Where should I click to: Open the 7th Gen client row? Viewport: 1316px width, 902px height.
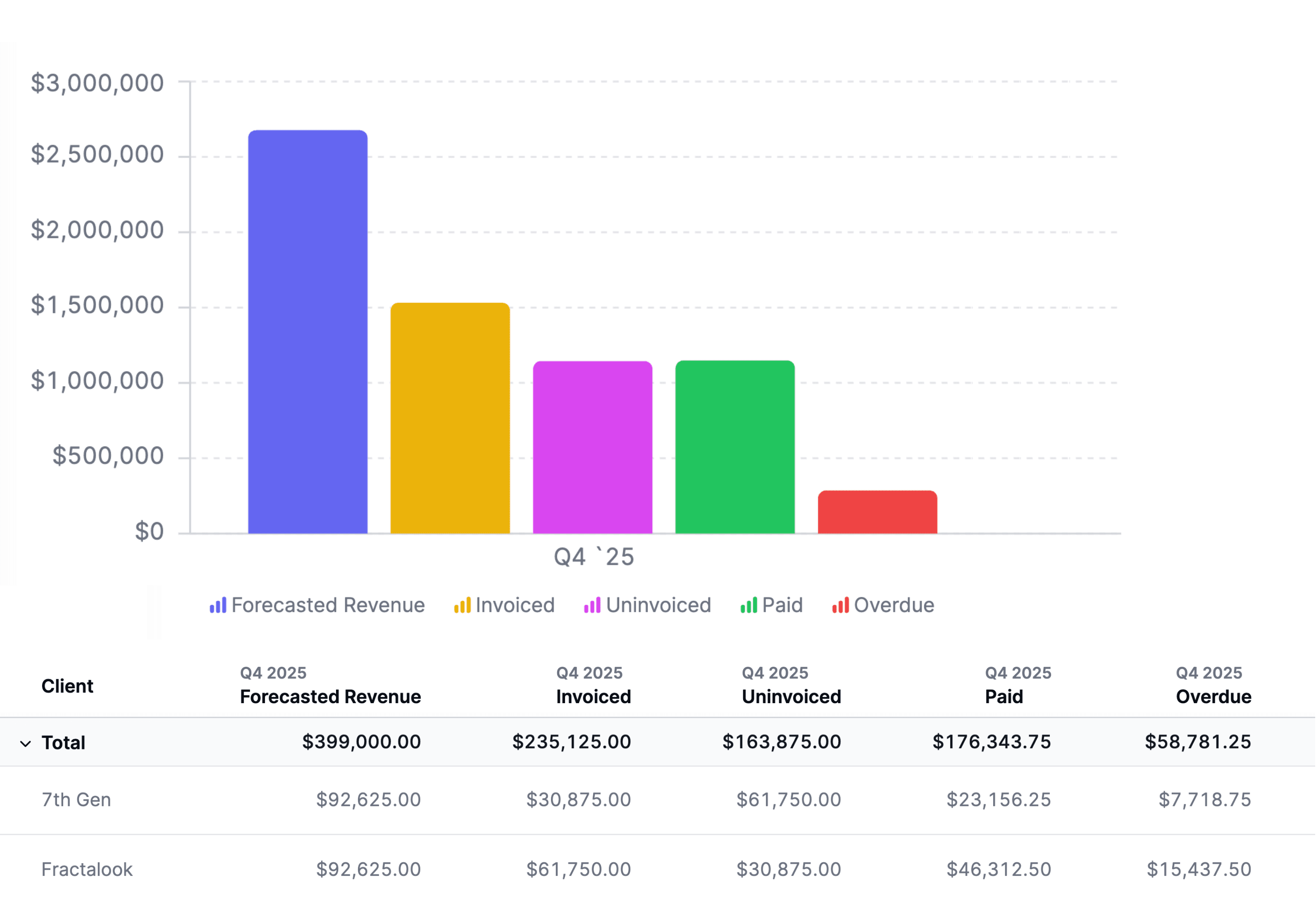(x=76, y=799)
